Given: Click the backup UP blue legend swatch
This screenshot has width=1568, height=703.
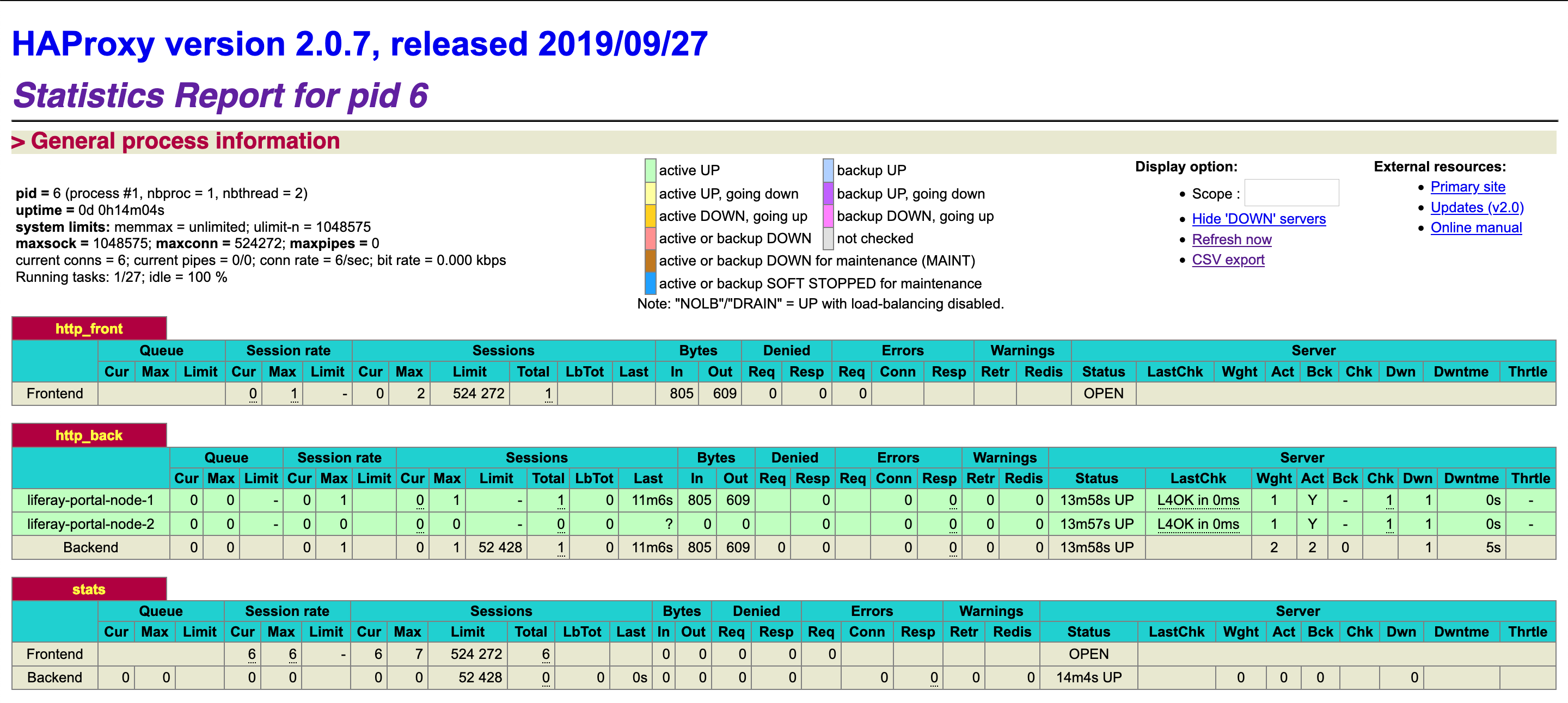Looking at the screenshot, I should tap(828, 170).
